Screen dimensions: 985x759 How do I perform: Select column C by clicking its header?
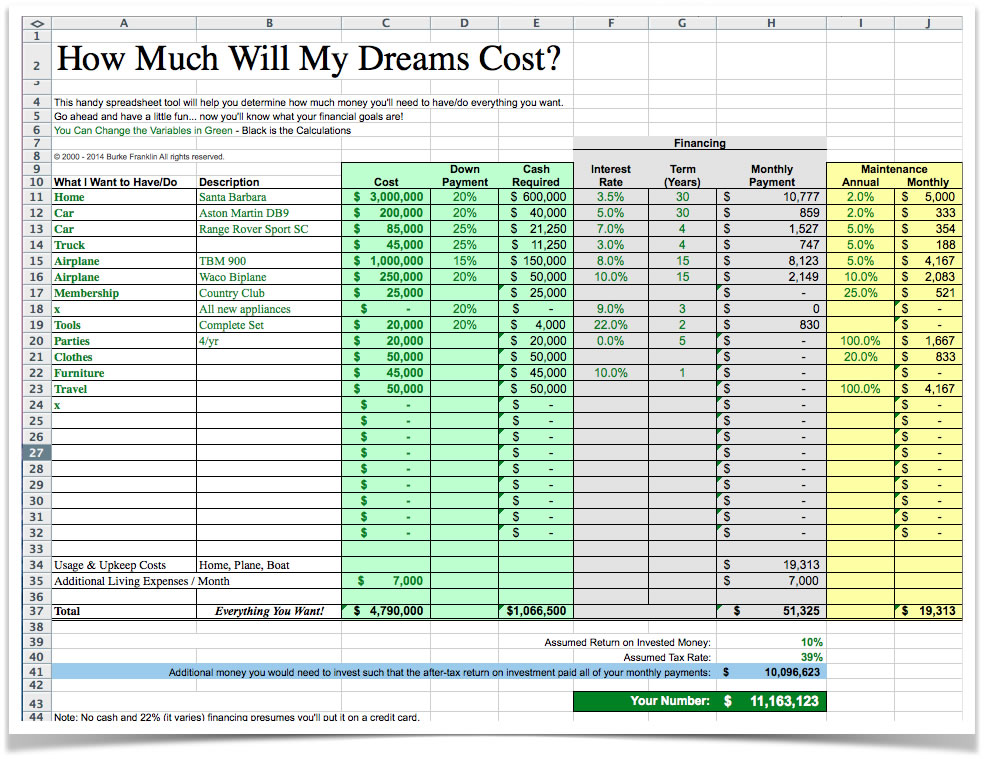(385, 22)
